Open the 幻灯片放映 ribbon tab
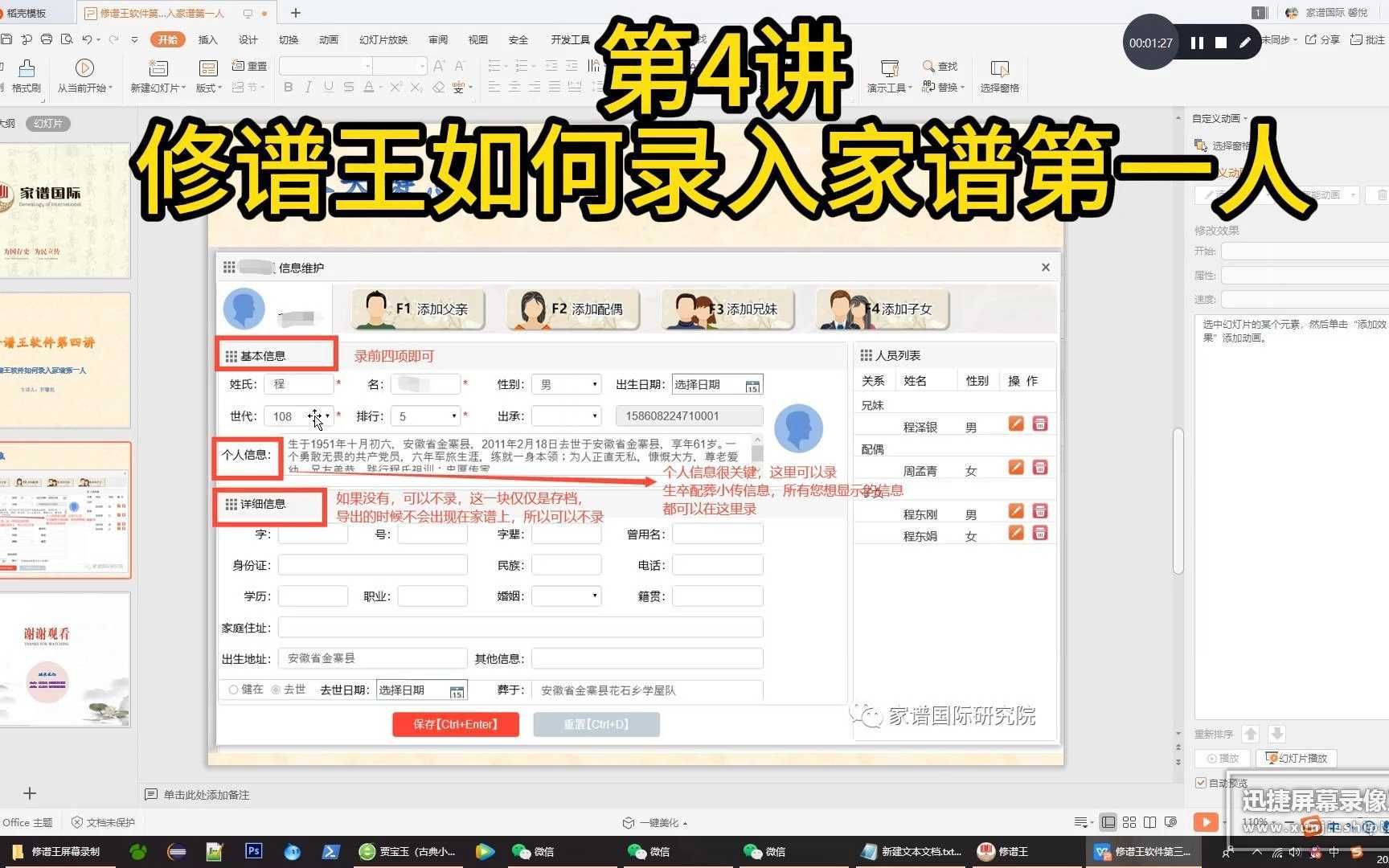This screenshot has width=1389, height=868. [383, 39]
